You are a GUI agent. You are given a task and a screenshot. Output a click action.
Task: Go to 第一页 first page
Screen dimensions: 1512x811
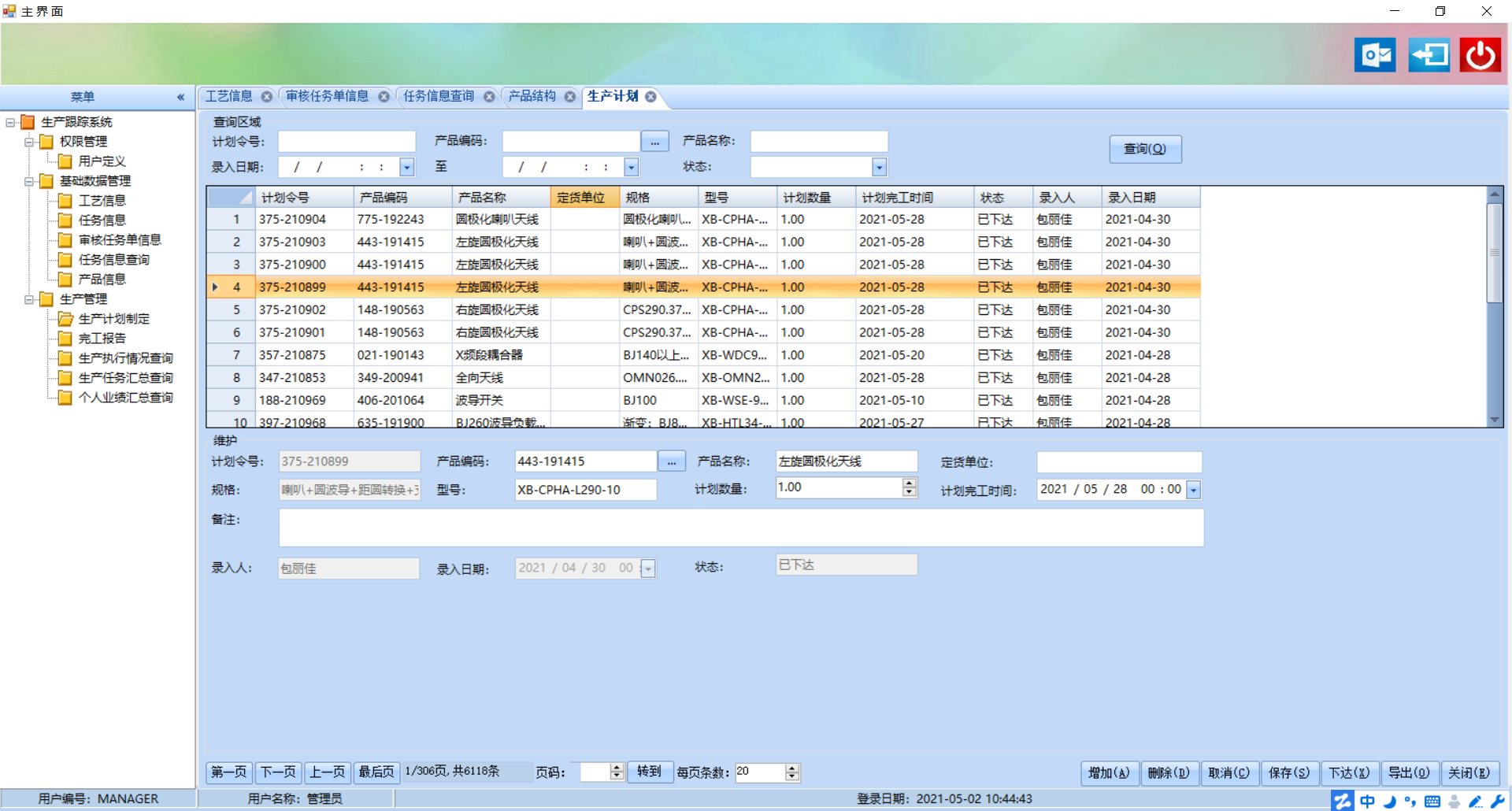click(x=229, y=772)
